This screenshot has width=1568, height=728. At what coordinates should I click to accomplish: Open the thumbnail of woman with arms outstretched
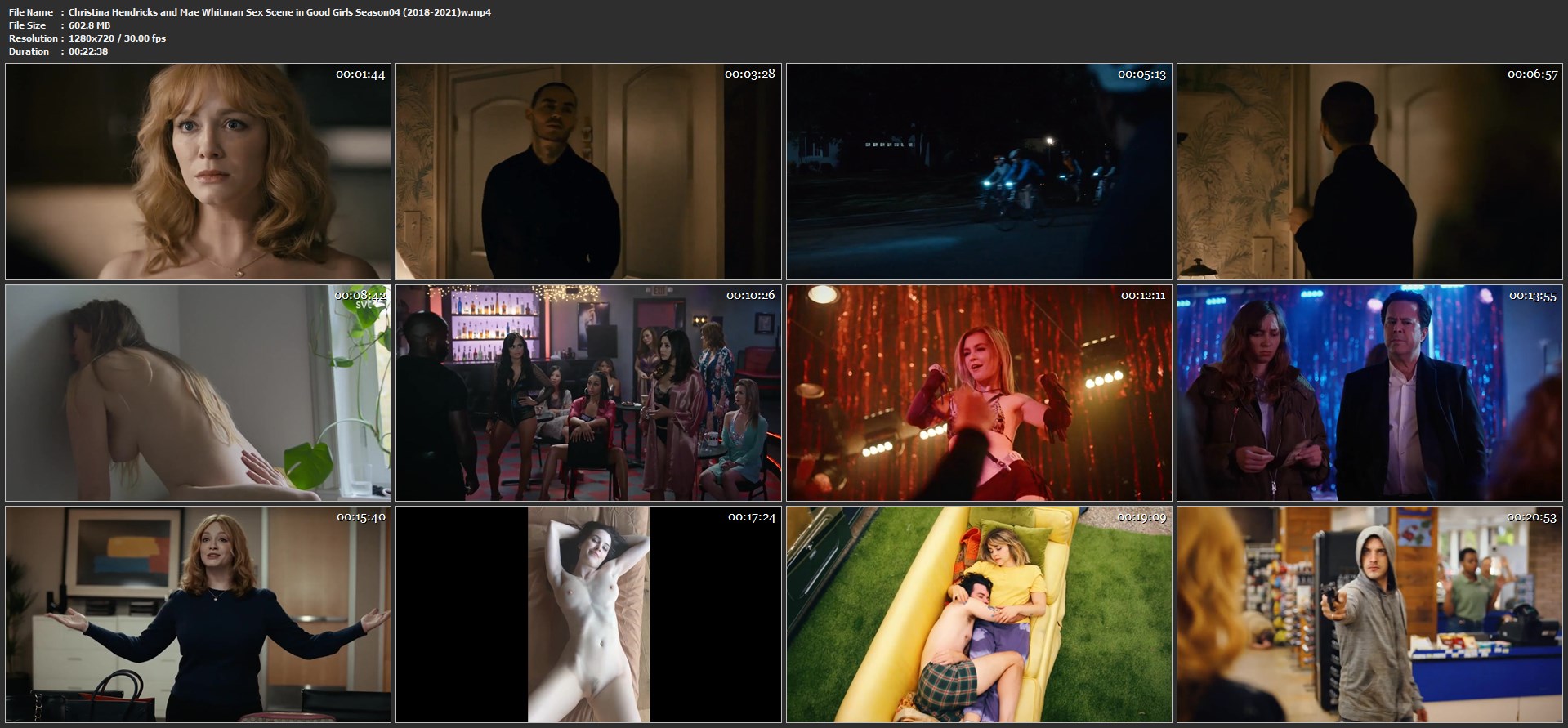[199, 614]
